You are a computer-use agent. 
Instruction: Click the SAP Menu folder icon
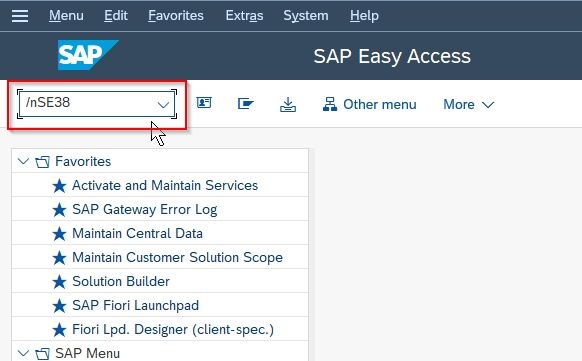pyautogui.click(x=42, y=354)
